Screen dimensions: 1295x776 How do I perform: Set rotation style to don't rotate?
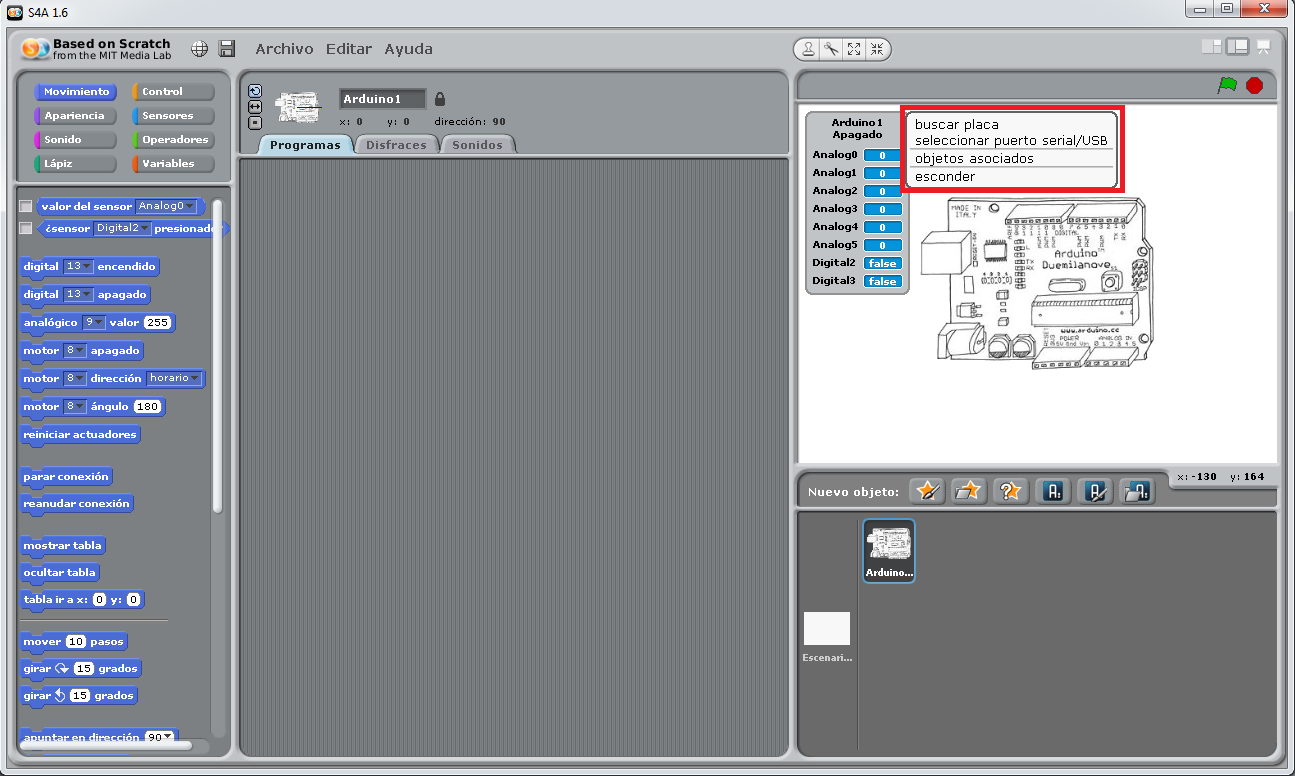point(254,122)
